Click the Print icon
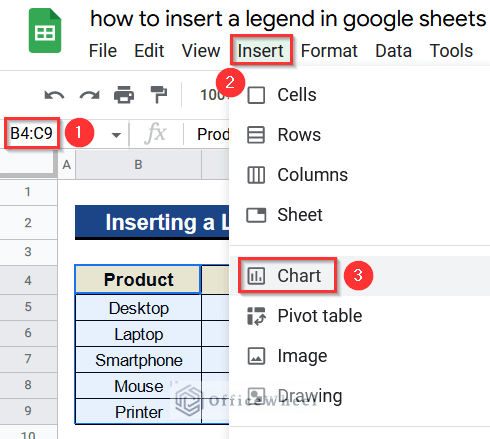Image resolution: width=490 pixels, height=439 pixels. coord(124,95)
